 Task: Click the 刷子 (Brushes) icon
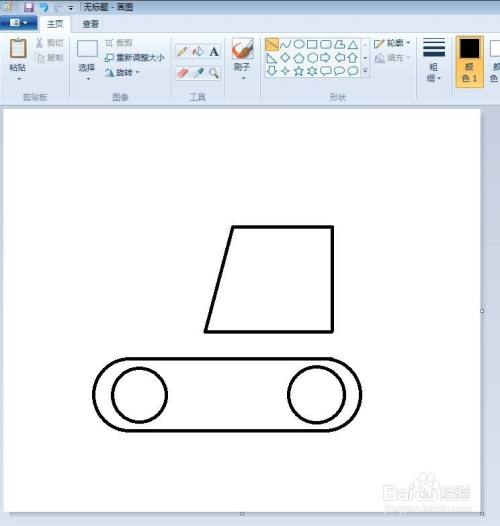[242, 49]
